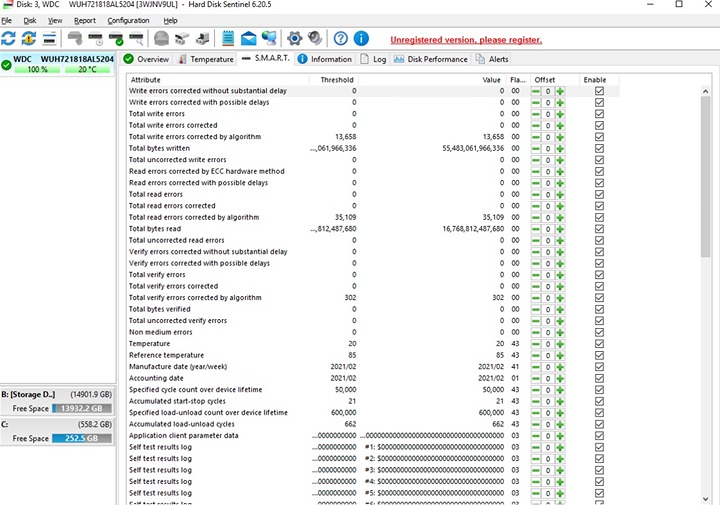This screenshot has width=720, height=505.
Task: Click plus offset for Temperature row
Action: tap(560, 344)
